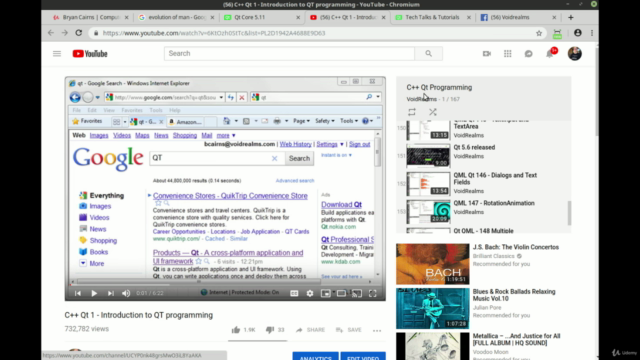640x360 pixels.
Task: Click the playlist panel scrollbar
Action: [569, 213]
